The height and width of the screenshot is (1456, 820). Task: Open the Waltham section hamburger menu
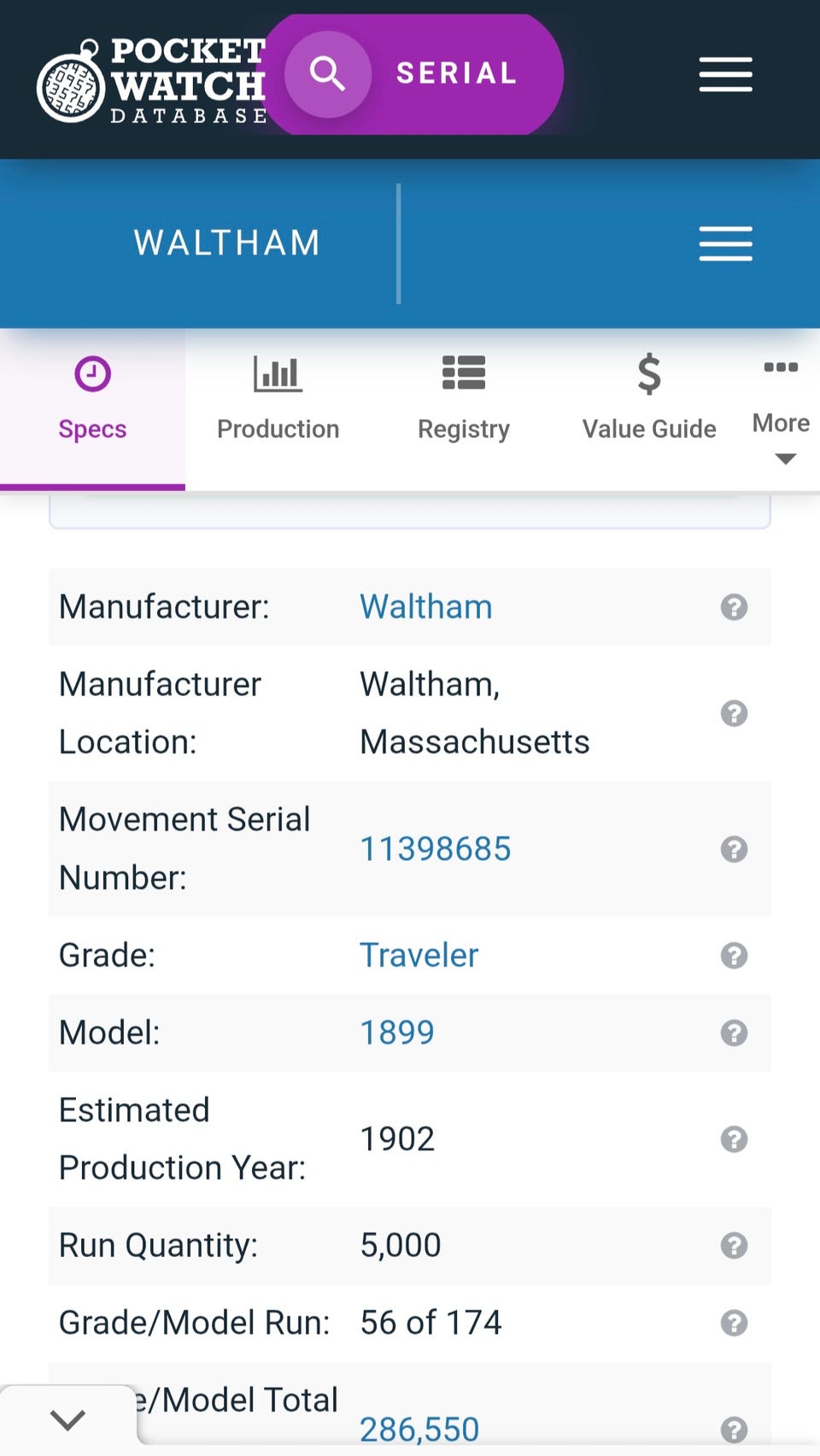click(725, 243)
